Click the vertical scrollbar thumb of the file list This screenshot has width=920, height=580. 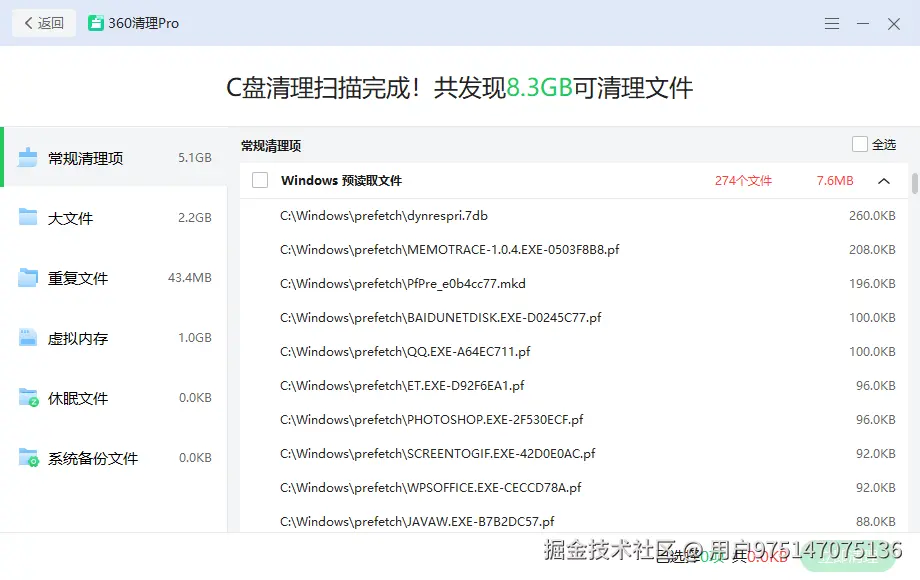pyautogui.click(x=914, y=184)
